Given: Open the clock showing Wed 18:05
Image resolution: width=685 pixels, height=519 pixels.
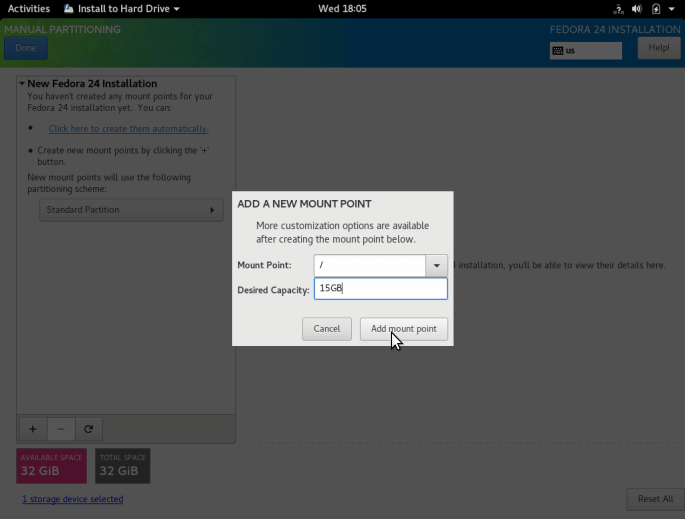Looking at the screenshot, I should point(342,9).
